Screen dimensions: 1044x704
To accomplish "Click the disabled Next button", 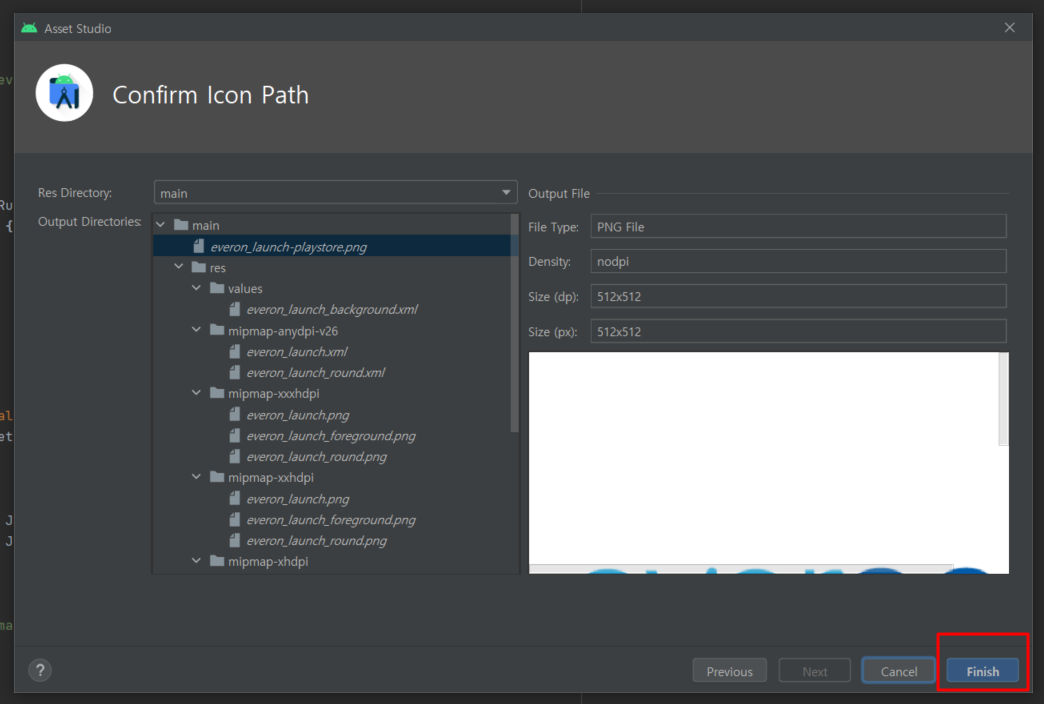I will tap(814, 671).
